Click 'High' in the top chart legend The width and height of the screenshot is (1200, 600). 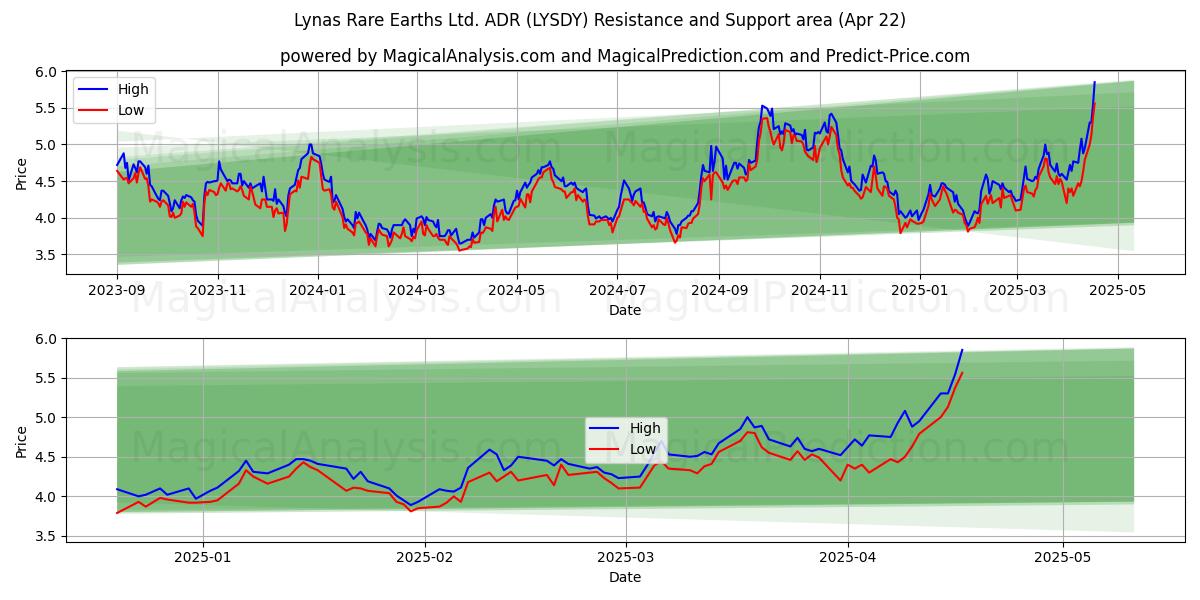tap(133, 89)
